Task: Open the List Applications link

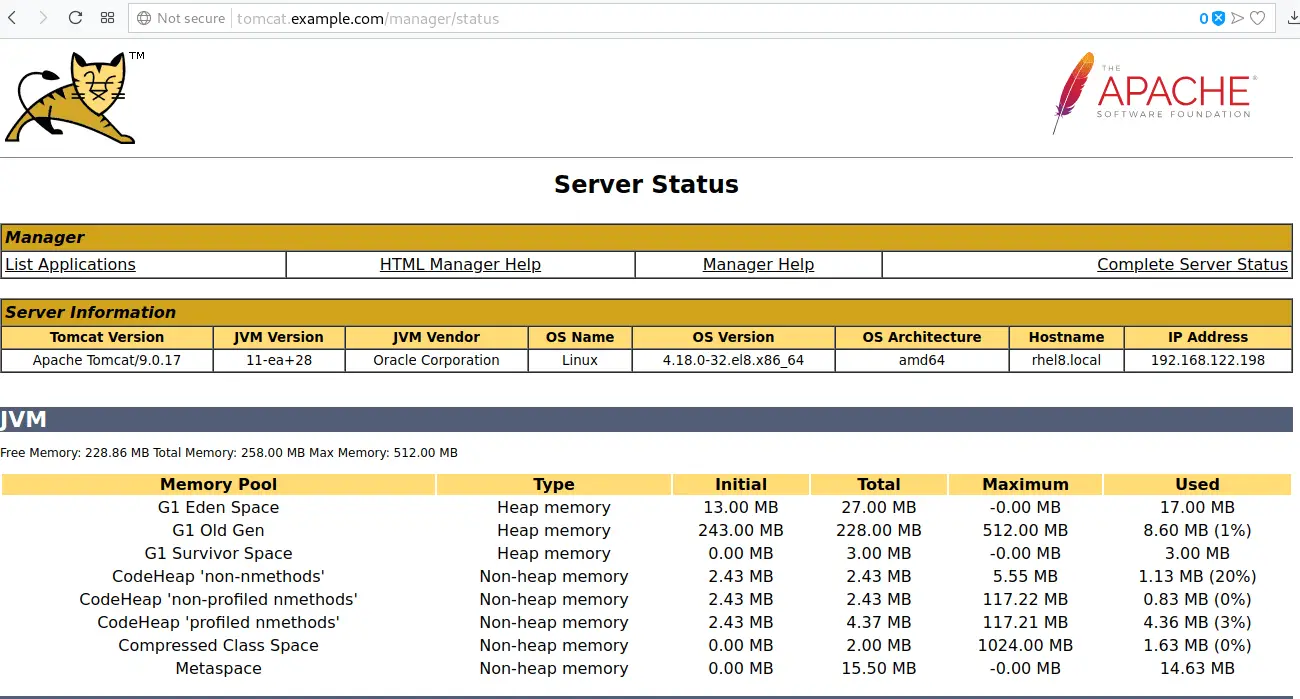Action: click(x=70, y=264)
